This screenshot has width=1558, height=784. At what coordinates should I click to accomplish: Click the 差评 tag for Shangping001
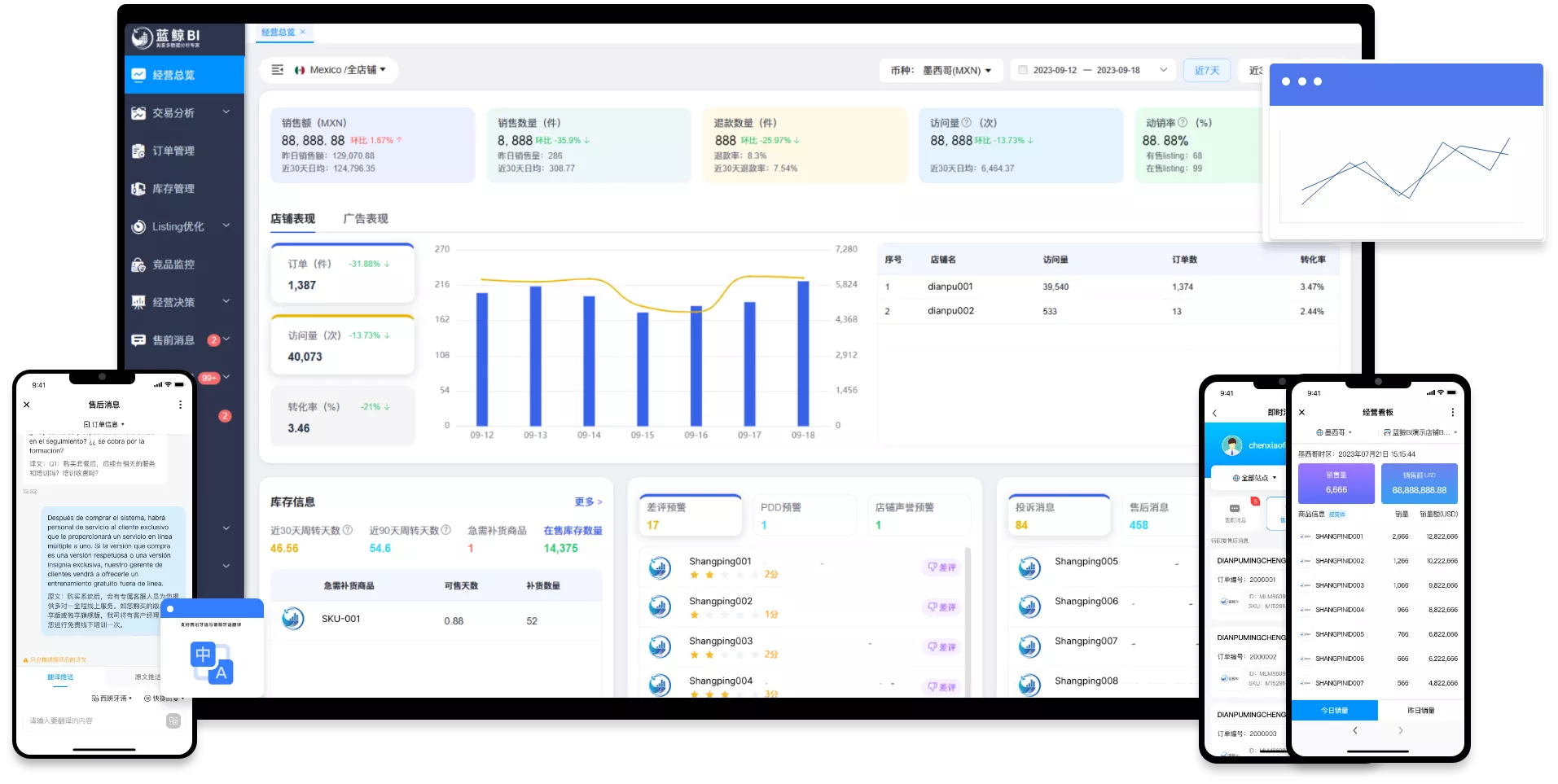point(942,567)
